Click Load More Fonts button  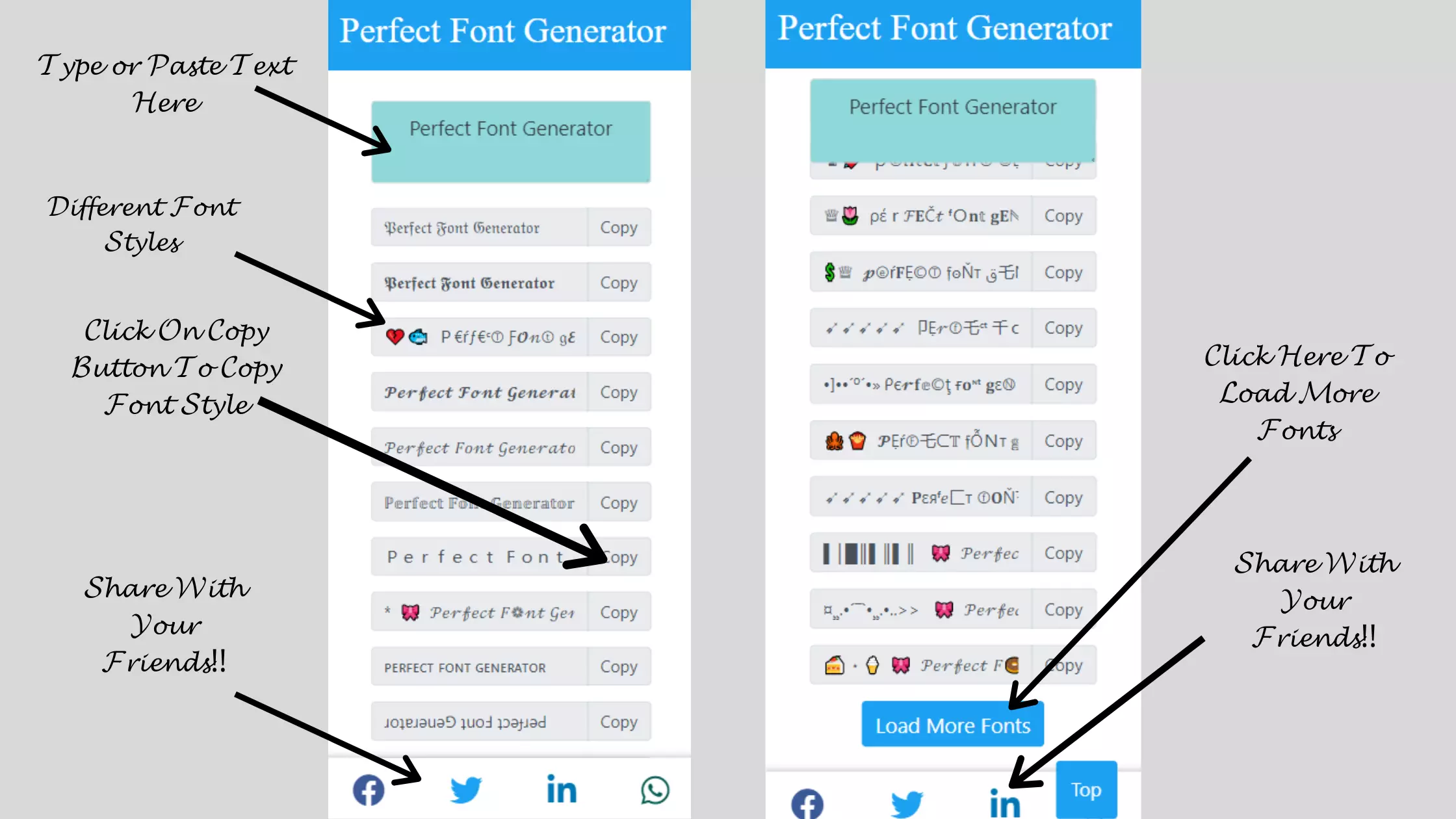coord(952,725)
